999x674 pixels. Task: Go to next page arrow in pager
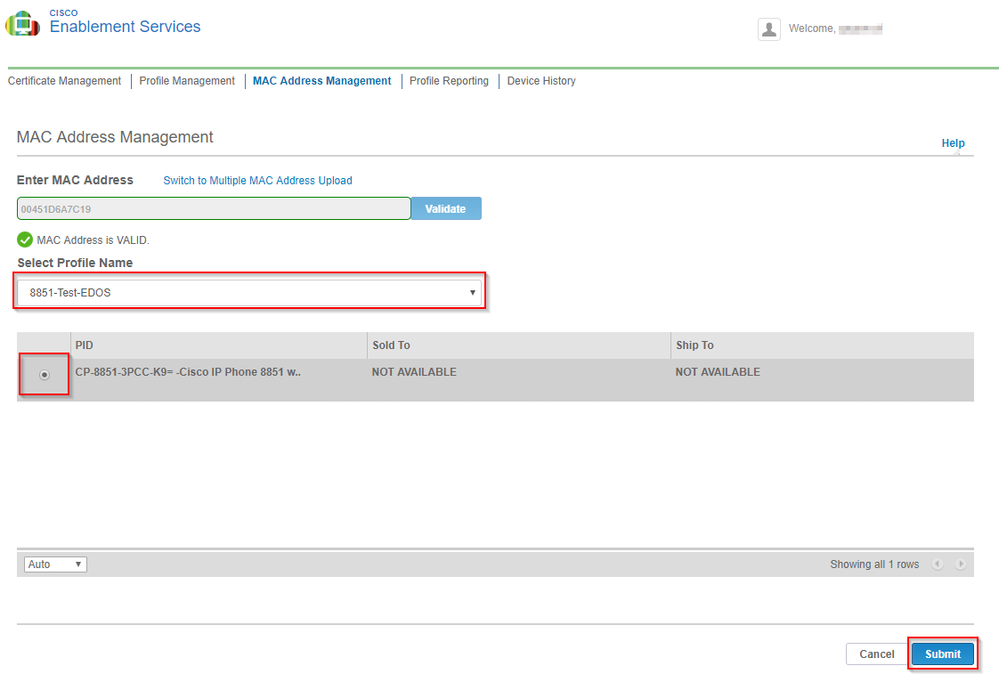pos(960,564)
